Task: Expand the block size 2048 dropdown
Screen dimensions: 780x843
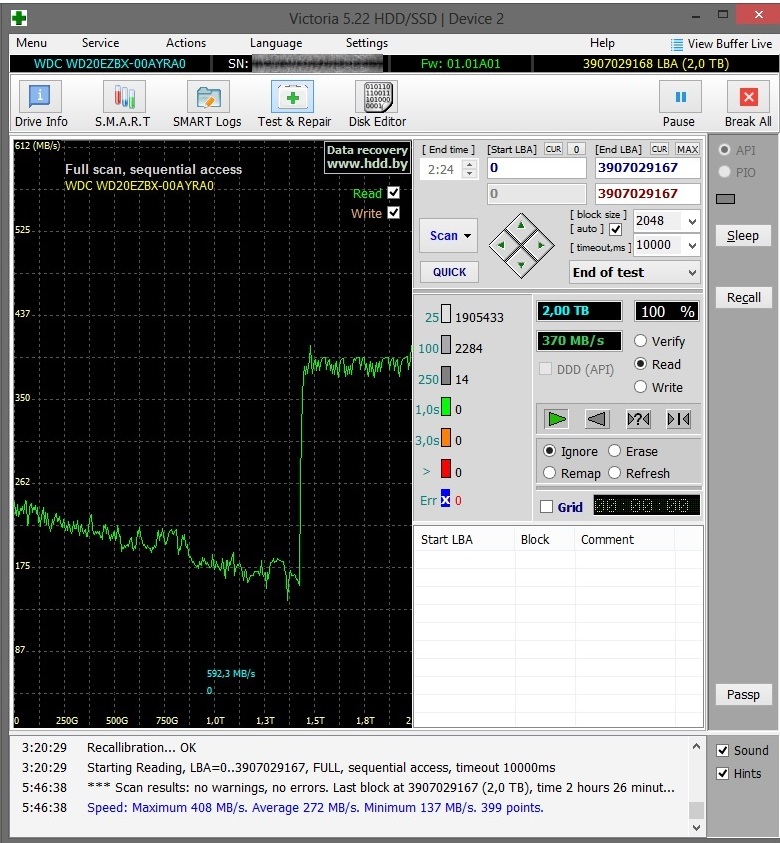Action: tap(691, 221)
